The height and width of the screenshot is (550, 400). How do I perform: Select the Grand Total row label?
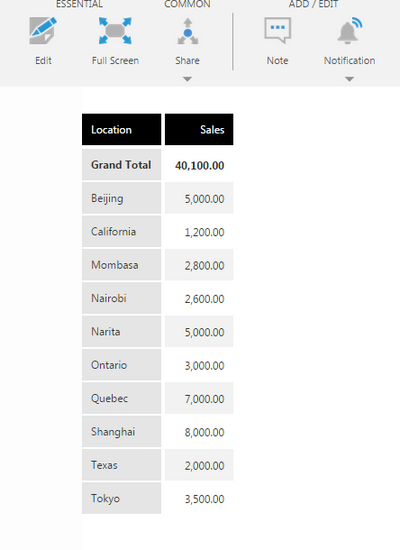[x=121, y=165]
